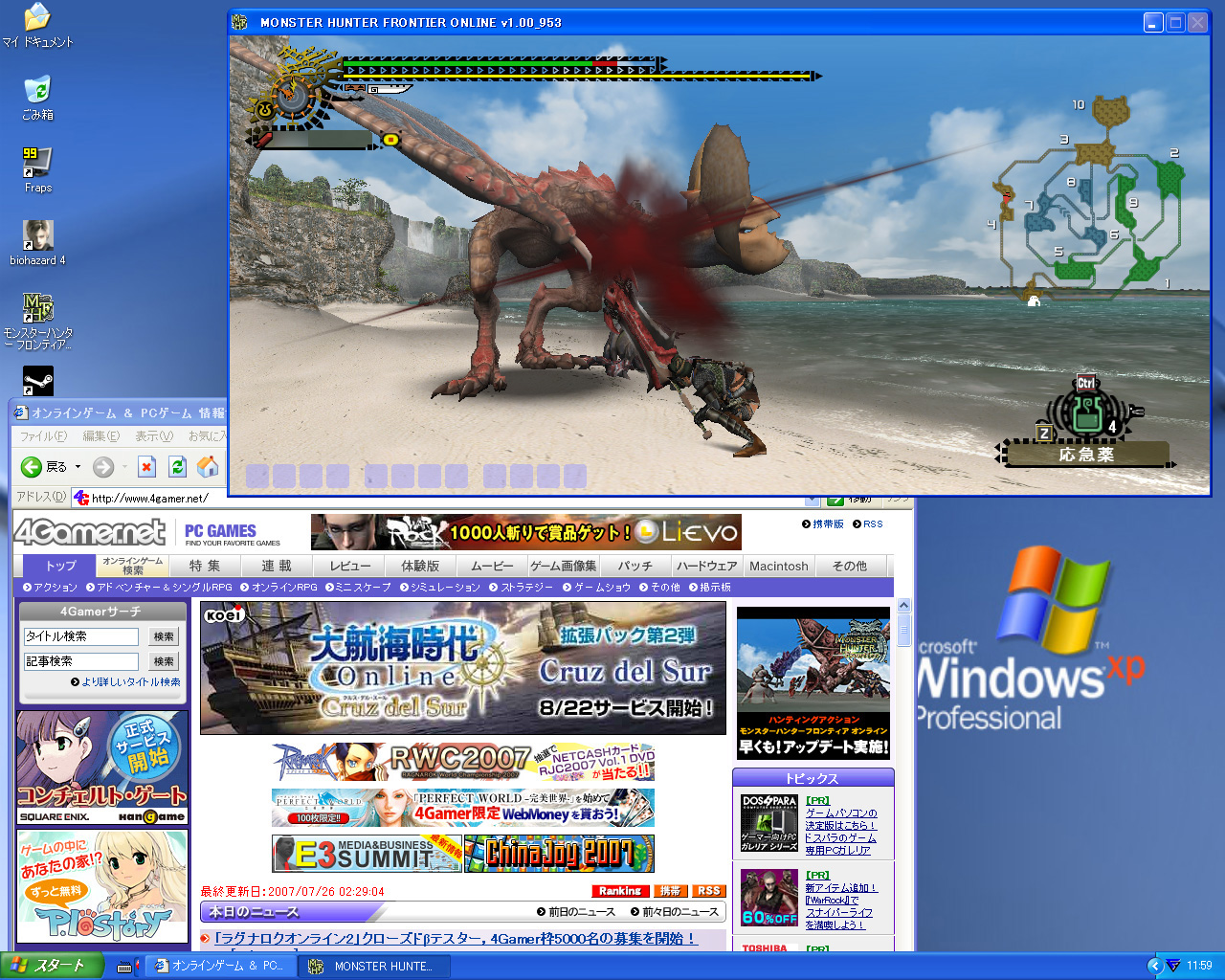Open the Steam shortcut on the desktop

pos(37,381)
